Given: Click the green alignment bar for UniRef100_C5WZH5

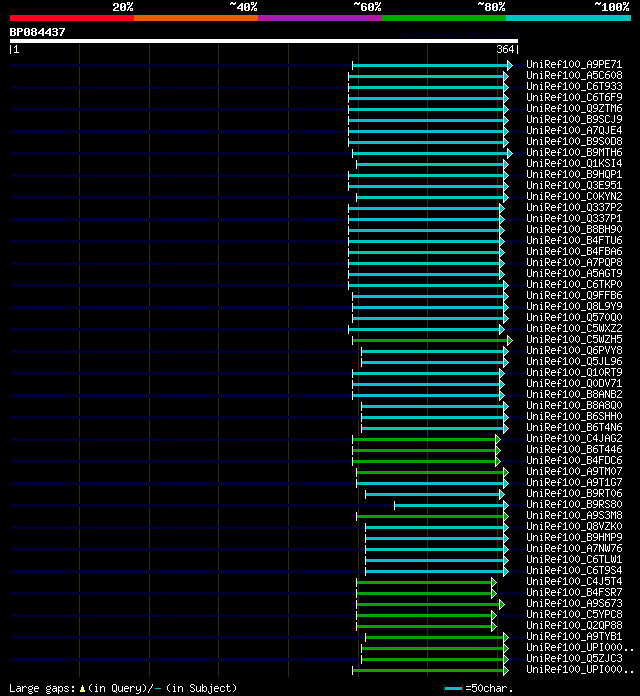Looking at the screenshot, I should click(x=431, y=340).
